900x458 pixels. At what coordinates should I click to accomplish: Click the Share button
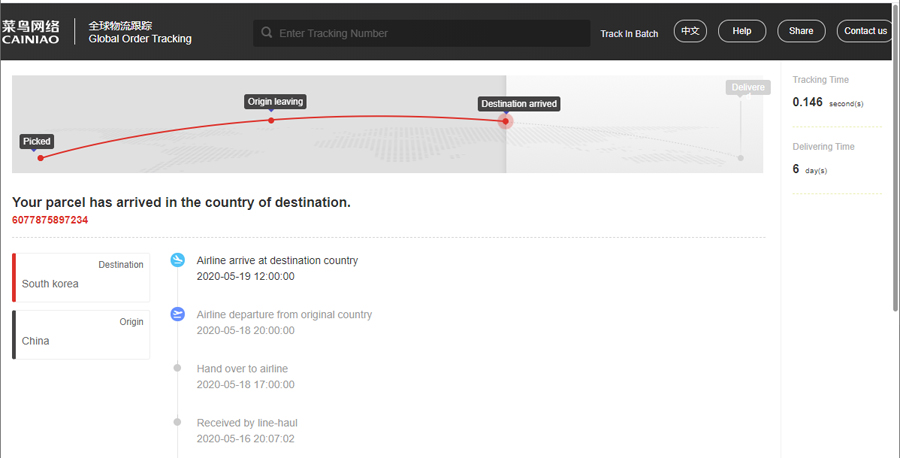tap(801, 31)
